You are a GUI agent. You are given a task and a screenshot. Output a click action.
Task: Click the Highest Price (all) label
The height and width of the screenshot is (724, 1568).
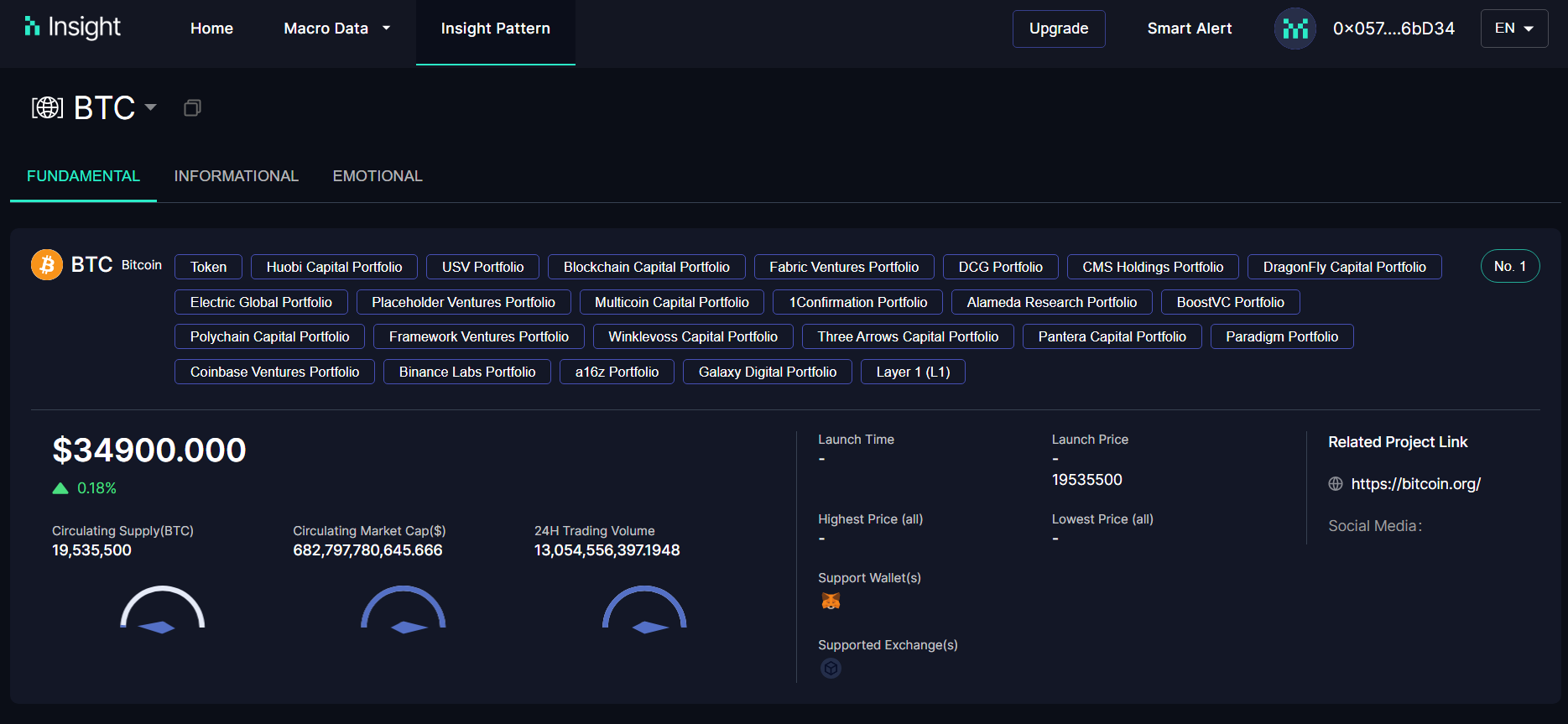pyautogui.click(x=870, y=519)
